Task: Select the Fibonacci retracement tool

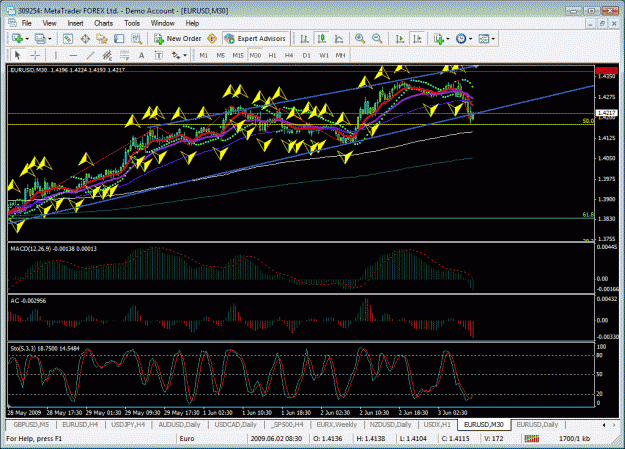Action: [x=124, y=55]
